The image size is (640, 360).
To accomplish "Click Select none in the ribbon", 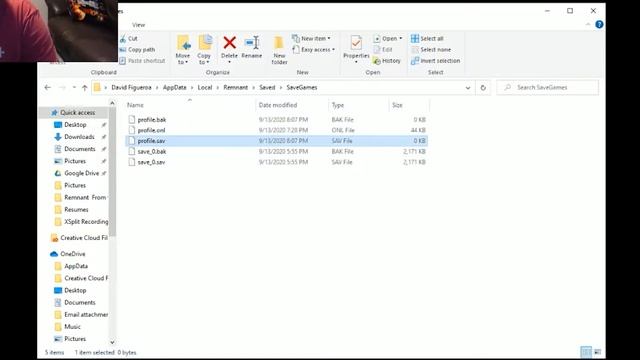I will click(x=431, y=49).
